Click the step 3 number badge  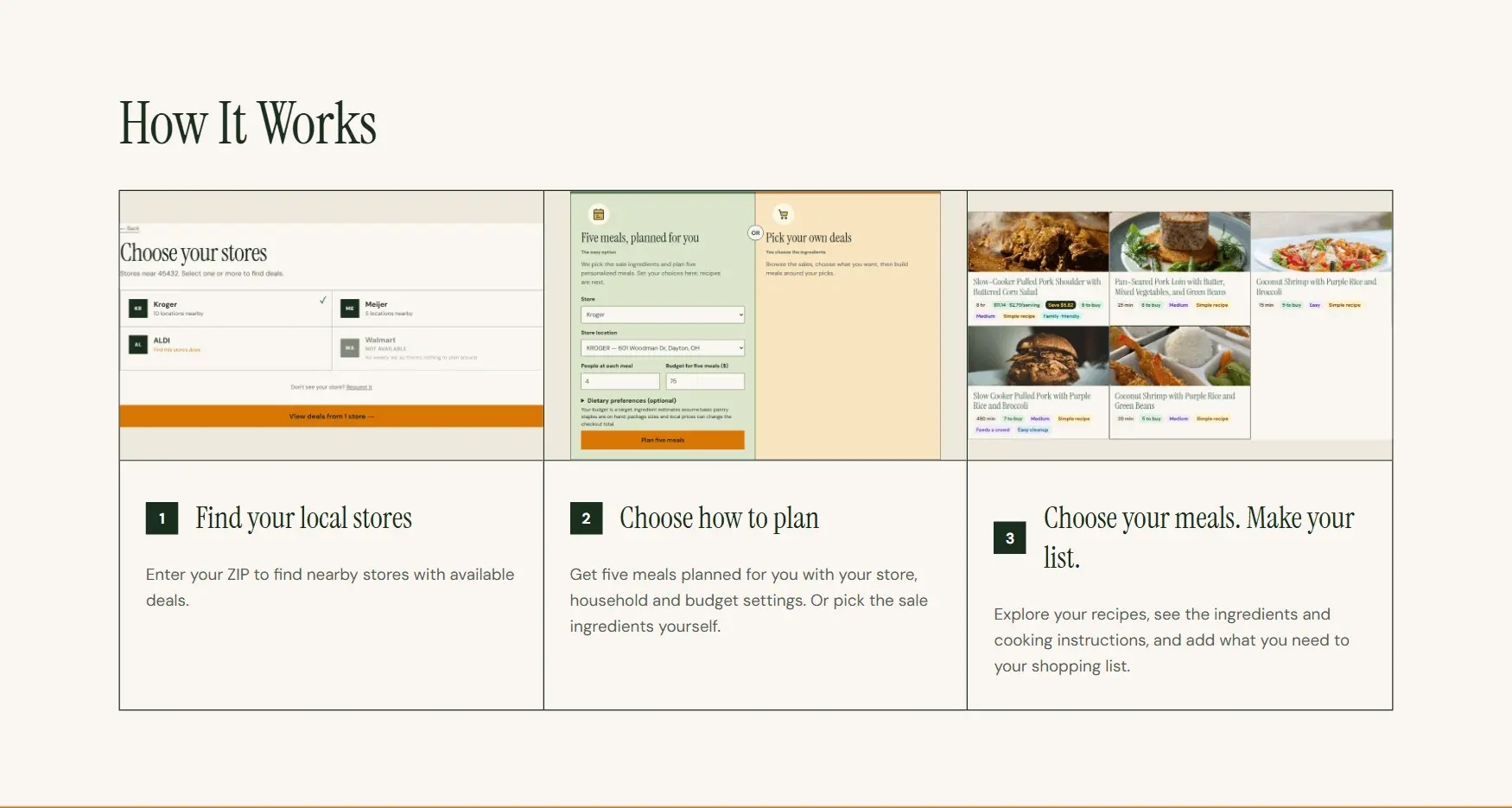pyautogui.click(x=1010, y=538)
